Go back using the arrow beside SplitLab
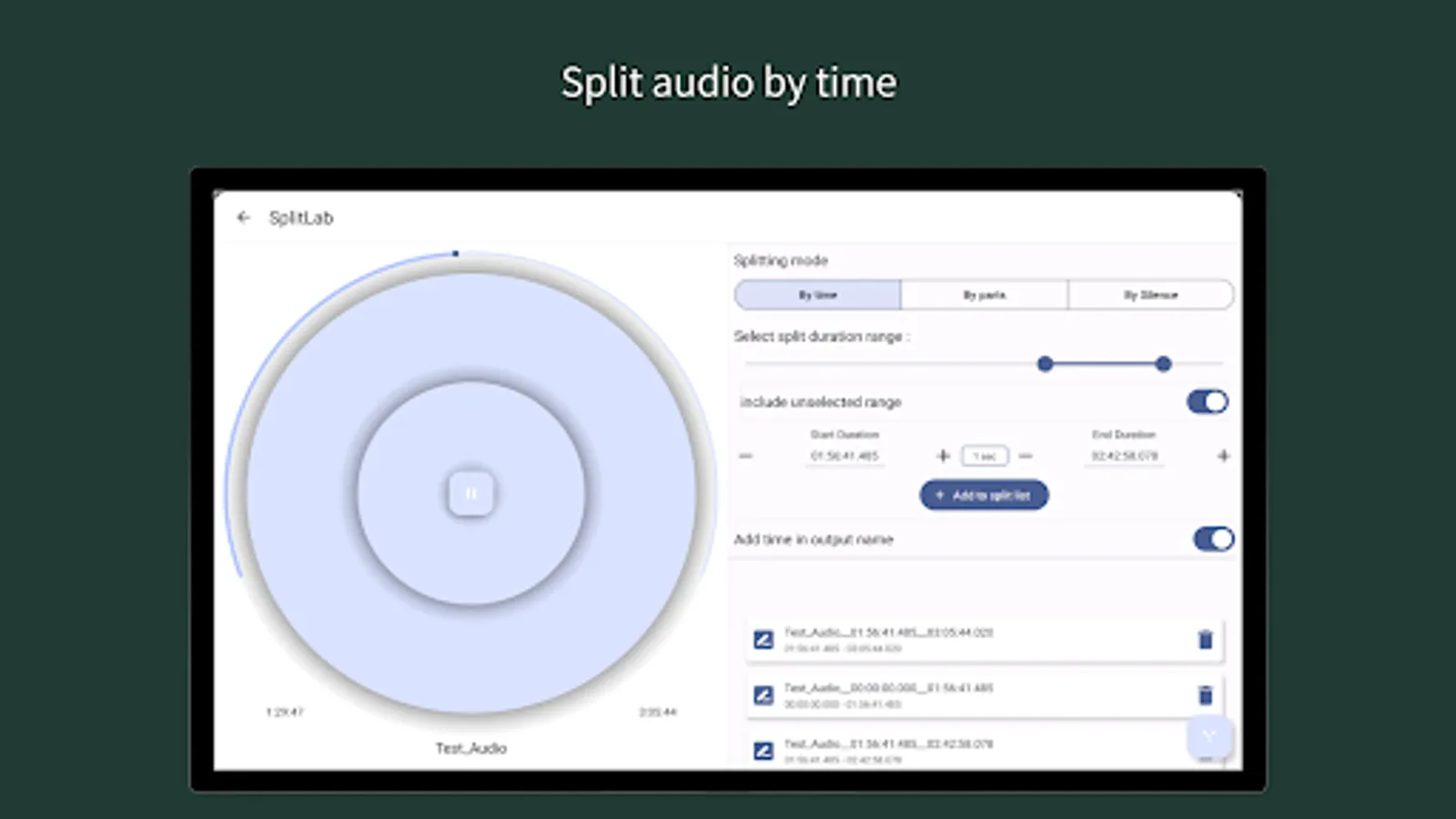Viewport: 1456px width, 819px height. [x=243, y=217]
